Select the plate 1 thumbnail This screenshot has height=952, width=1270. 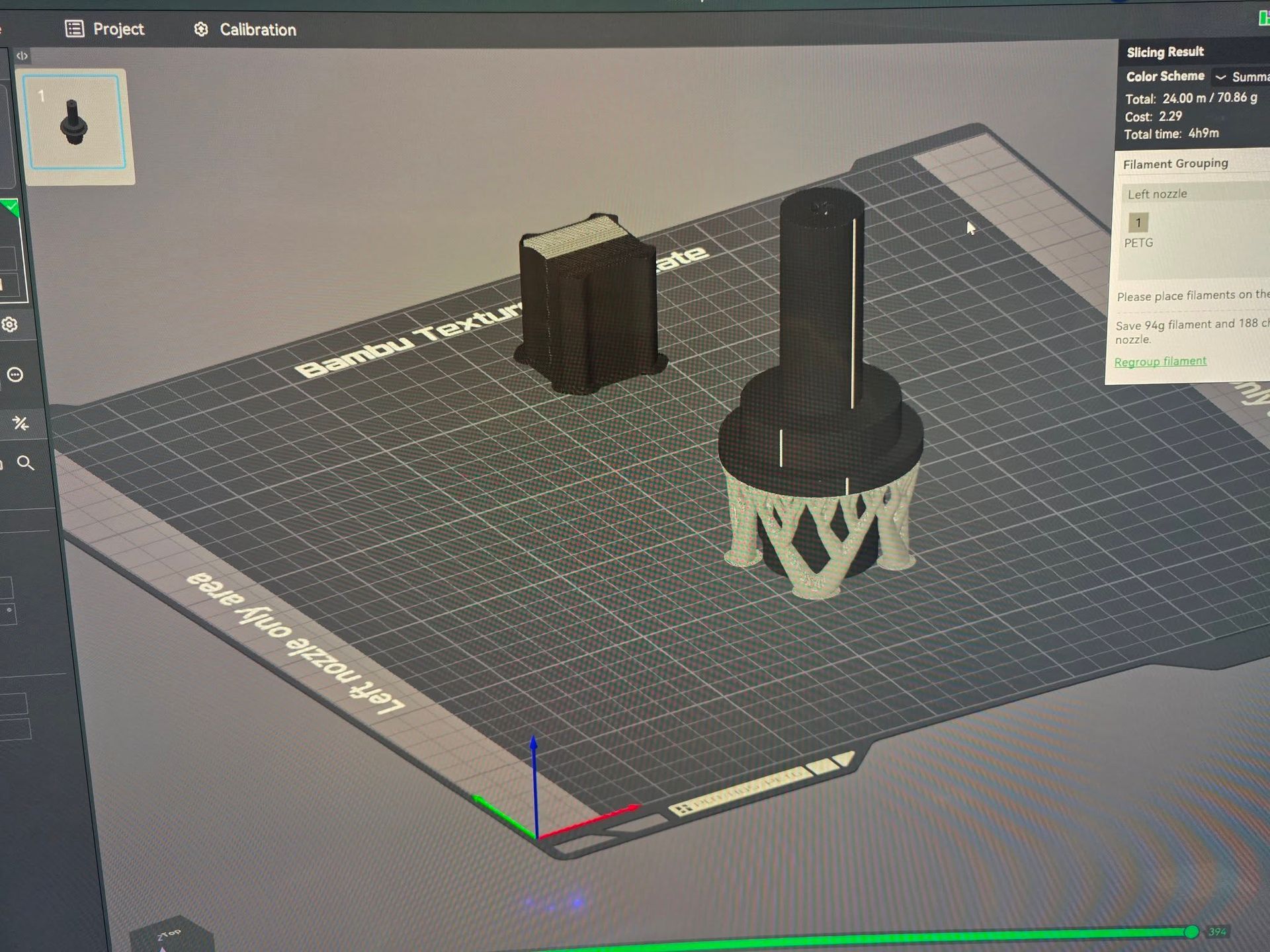tap(75, 120)
